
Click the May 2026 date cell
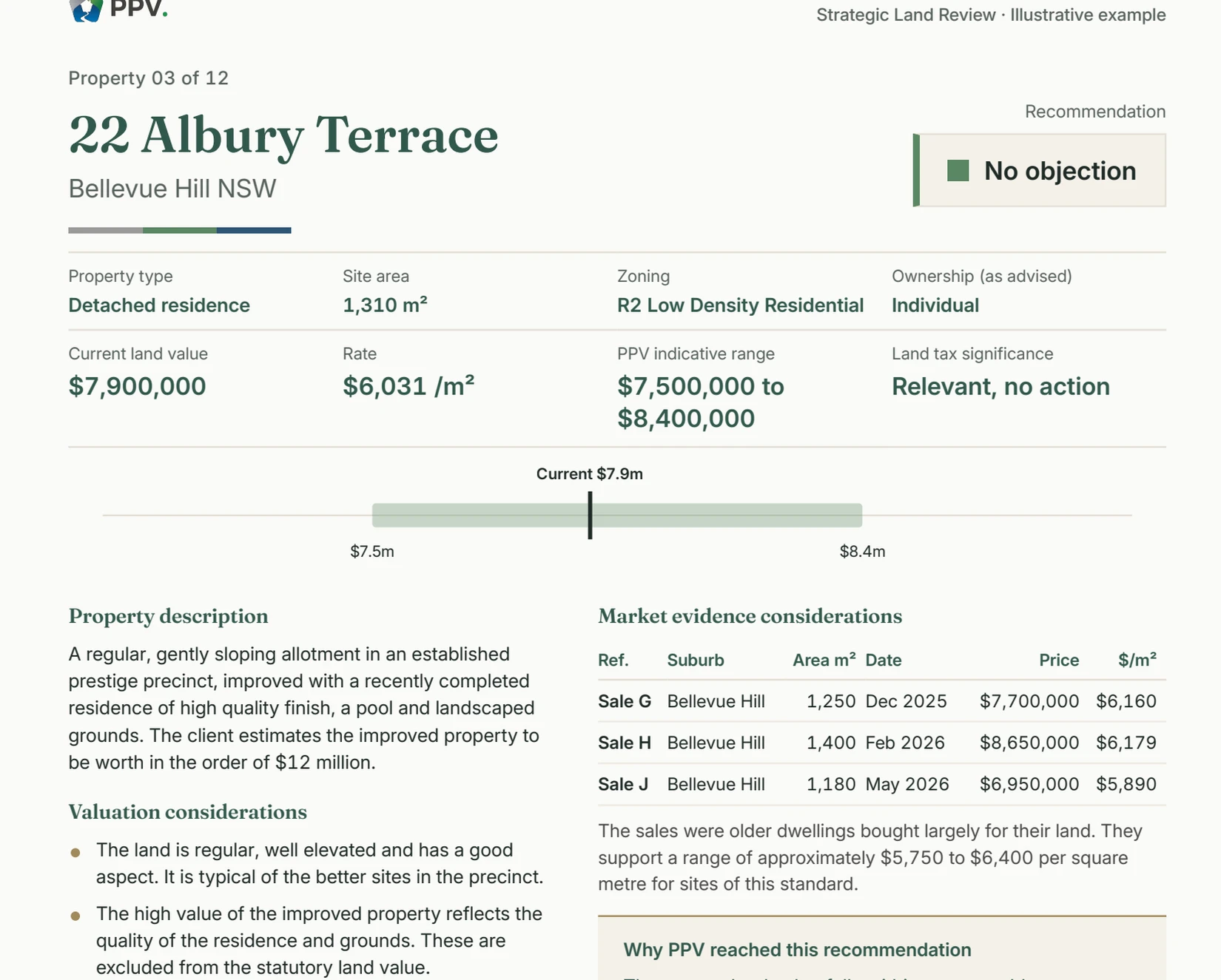pyautogui.click(x=907, y=784)
